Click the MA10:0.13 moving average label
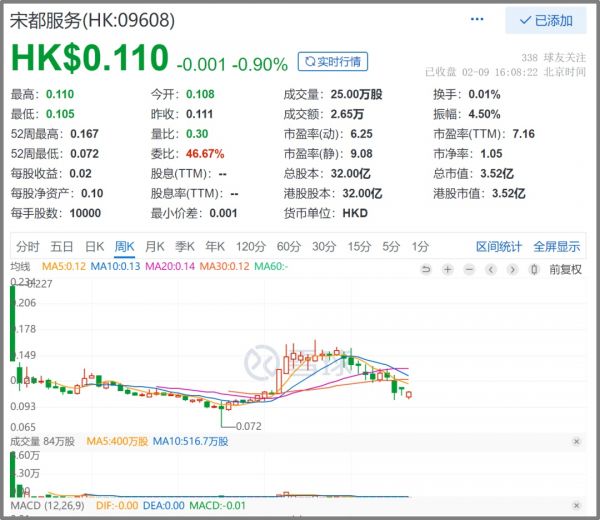Viewport: 600px width, 520px height. pos(115,266)
